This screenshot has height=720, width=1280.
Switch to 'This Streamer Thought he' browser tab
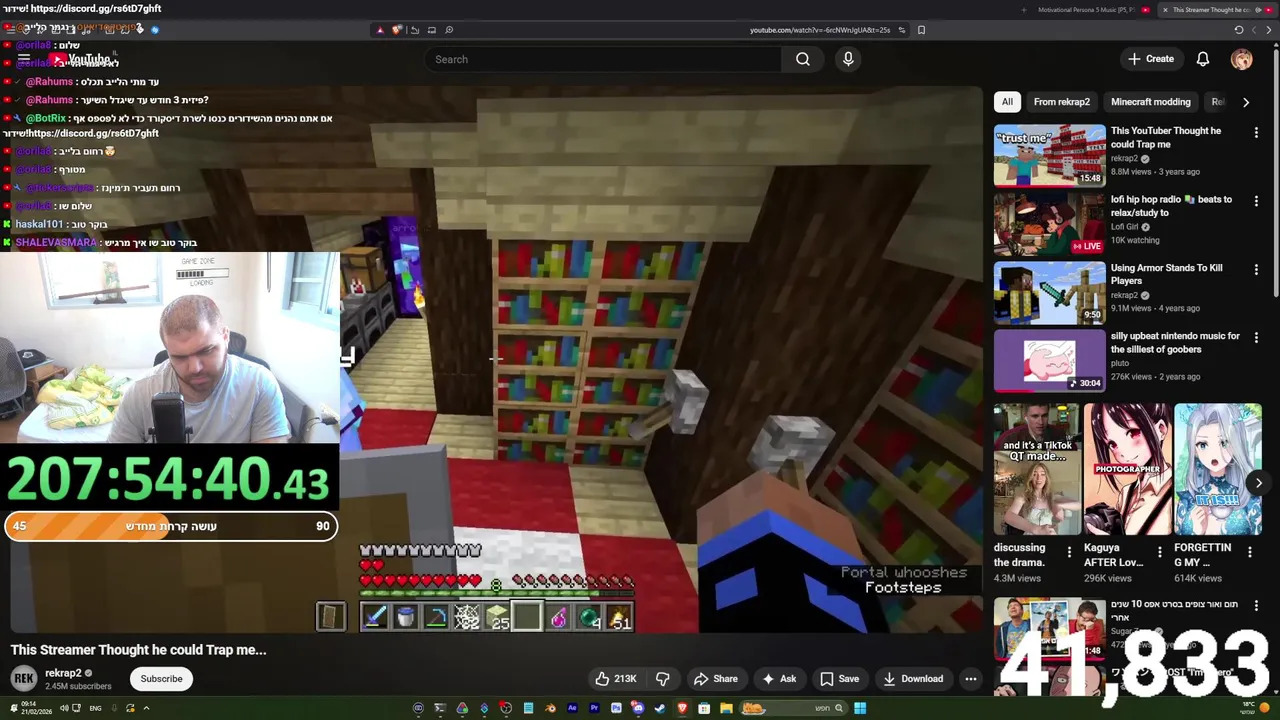[x=1217, y=10]
